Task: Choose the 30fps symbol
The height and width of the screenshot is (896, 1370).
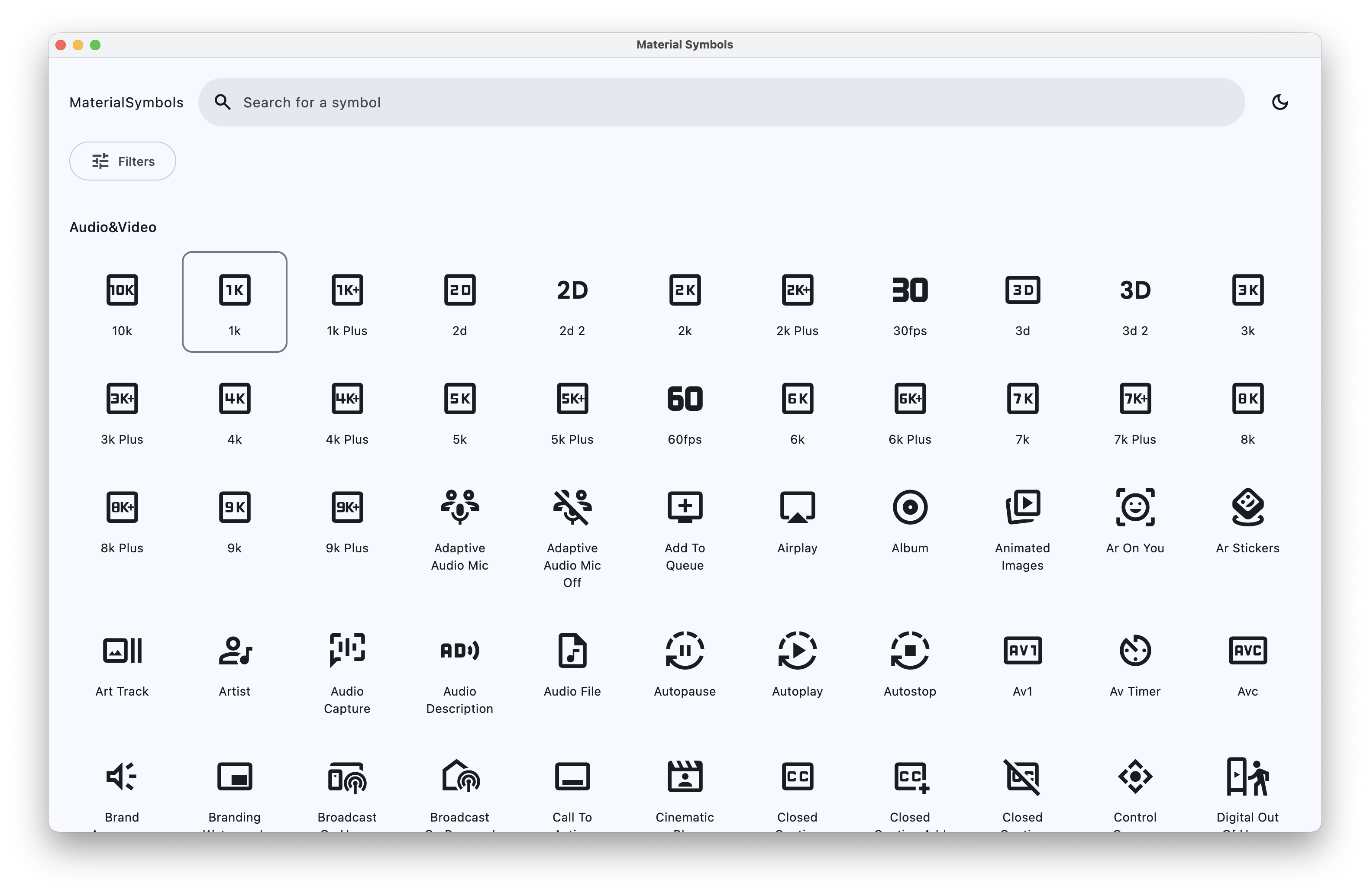Action: pos(909,290)
